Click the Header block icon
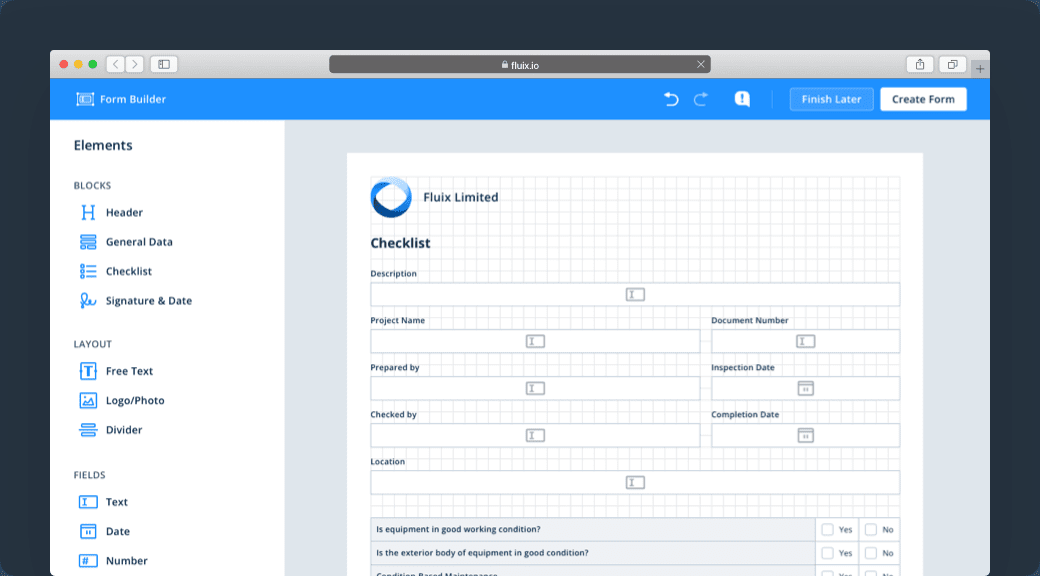This screenshot has width=1040, height=576. click(88, 212)
